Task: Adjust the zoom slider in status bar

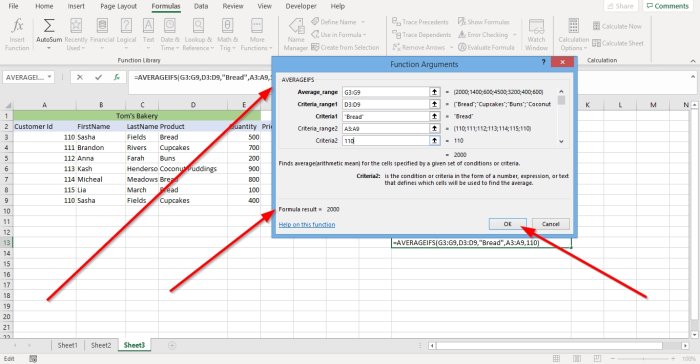Action: click(643, 359)
